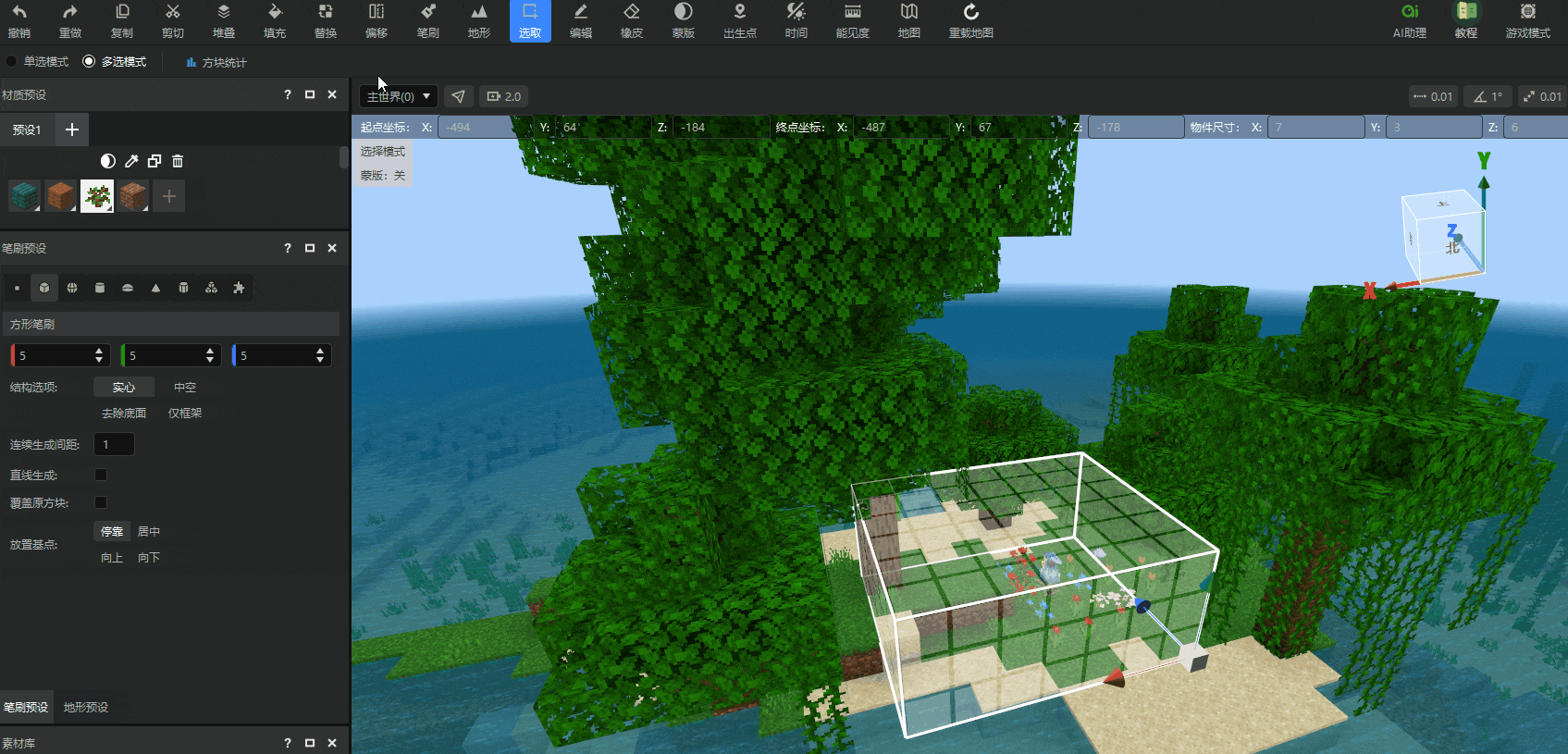1568x754 pixels.
Task: Delete material with the trash icon
Action: pos(178,161)
